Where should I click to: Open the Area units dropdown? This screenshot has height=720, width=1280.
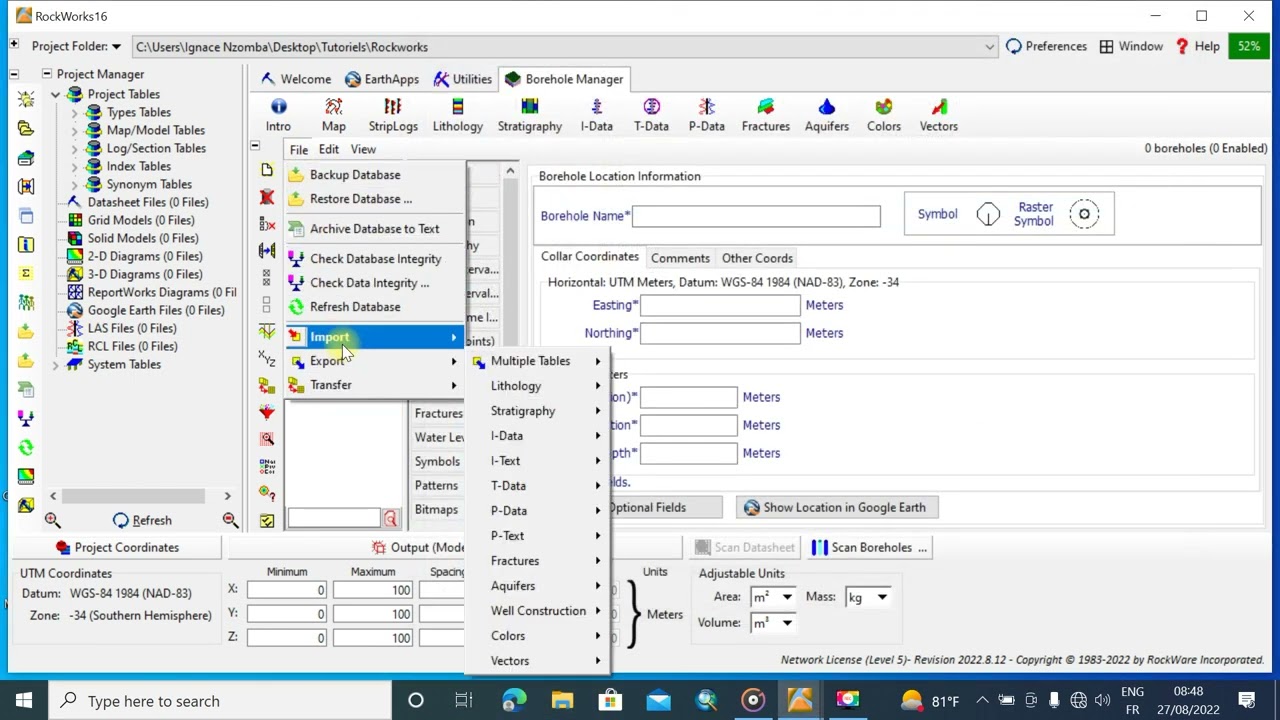click(787, 597)
